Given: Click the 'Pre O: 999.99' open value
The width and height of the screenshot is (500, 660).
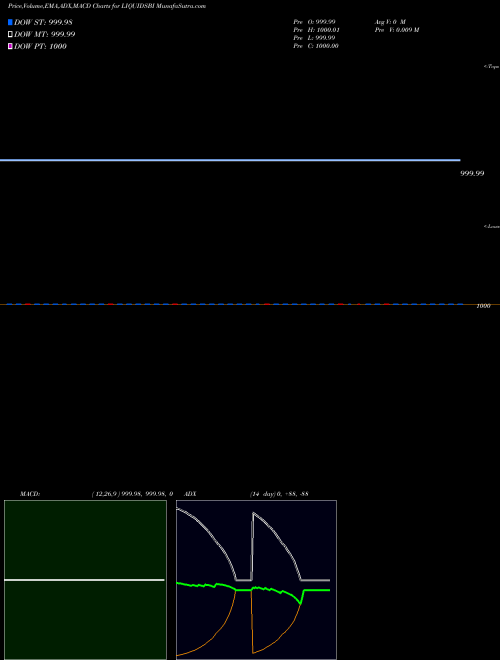Looking at the screenshot, I should click(314, 21).
